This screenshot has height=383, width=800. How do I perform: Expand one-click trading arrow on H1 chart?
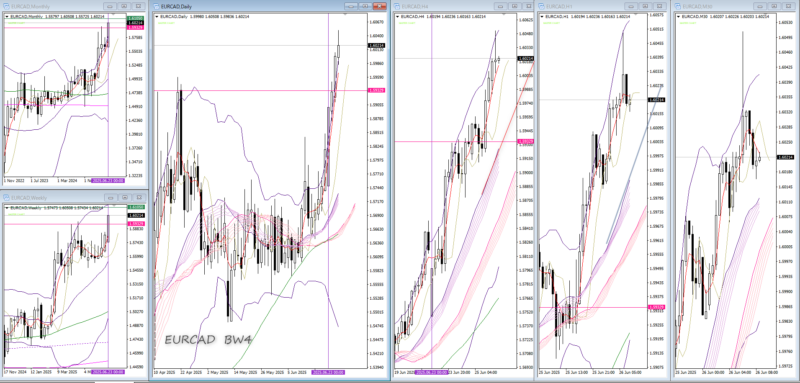pos(542,17)
